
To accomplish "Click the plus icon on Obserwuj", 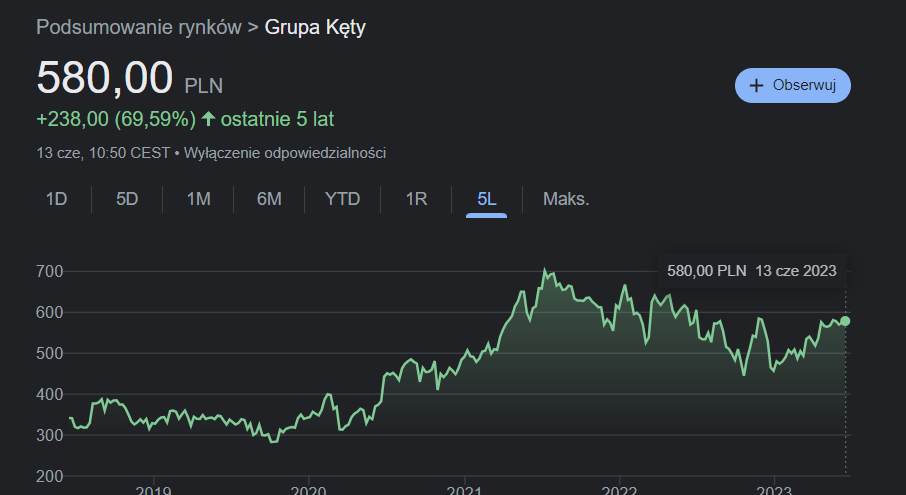I will click(x=757, y=85).
